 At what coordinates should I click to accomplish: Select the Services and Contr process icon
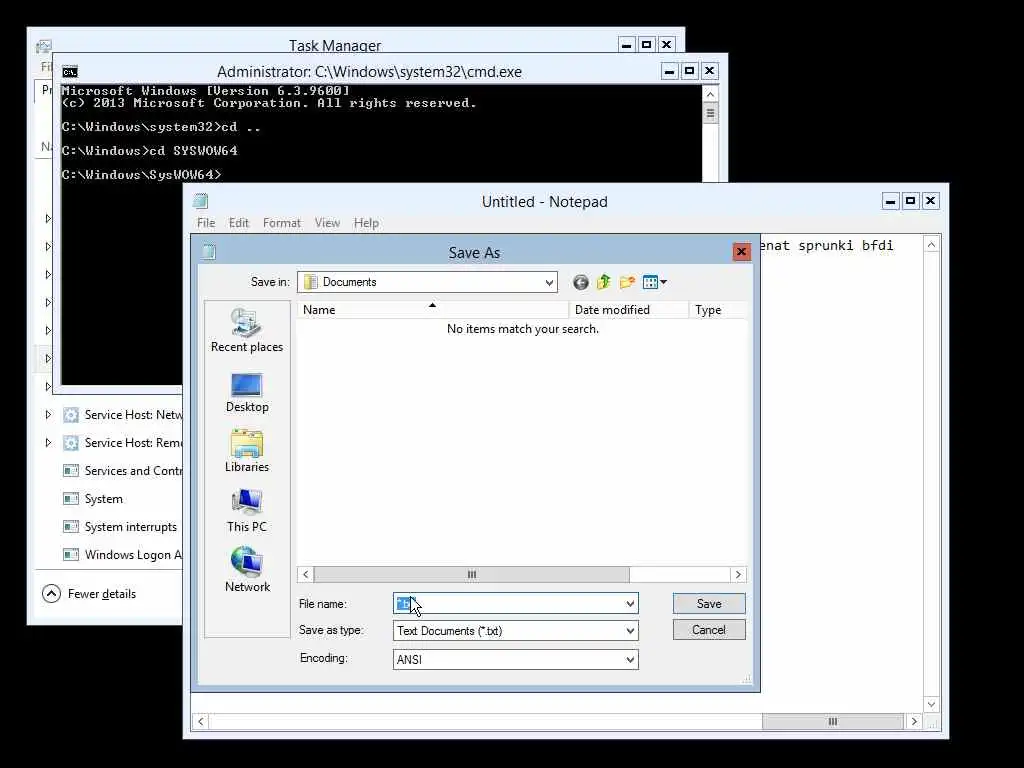71,471
